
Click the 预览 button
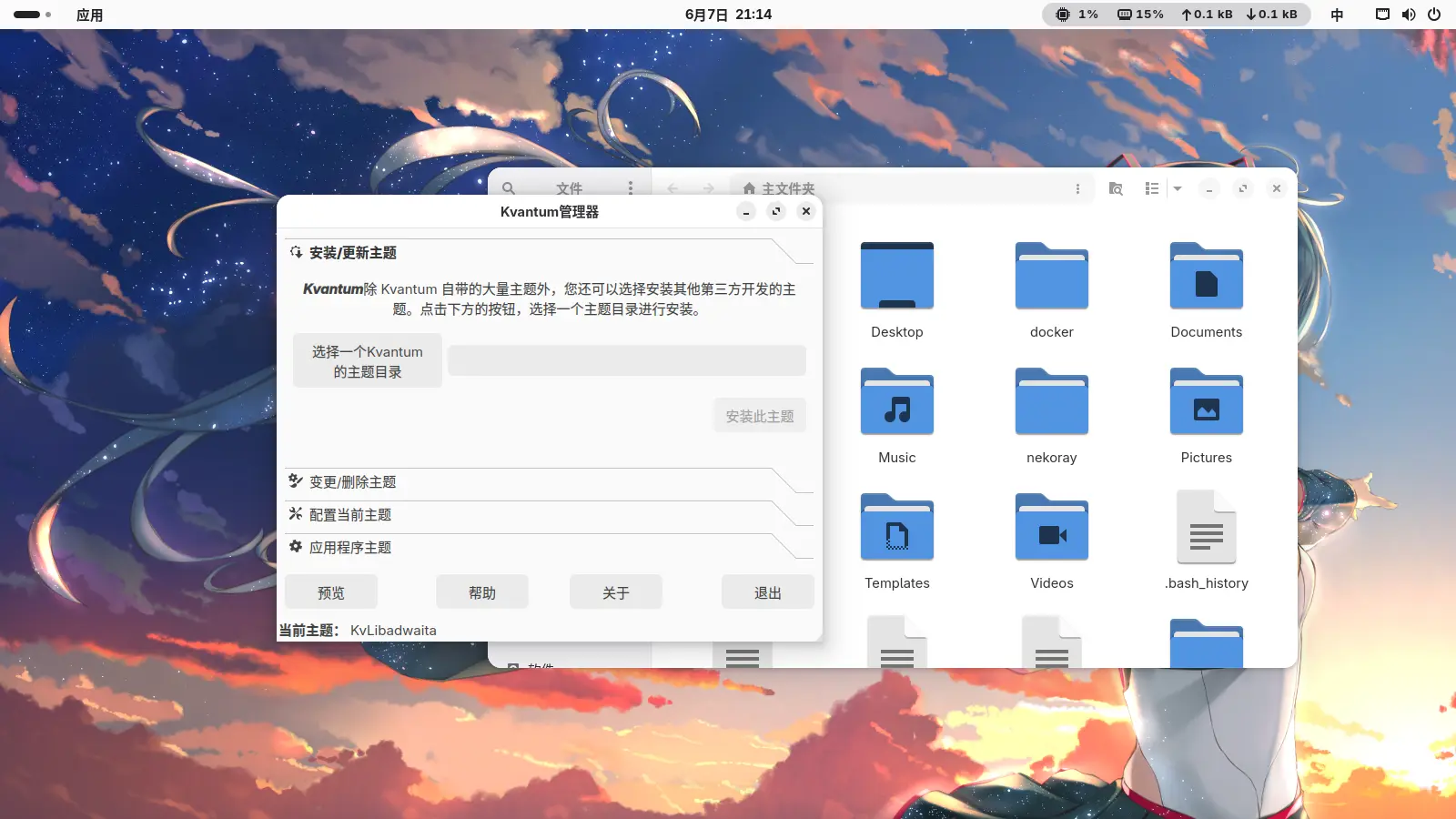(331, 592)
